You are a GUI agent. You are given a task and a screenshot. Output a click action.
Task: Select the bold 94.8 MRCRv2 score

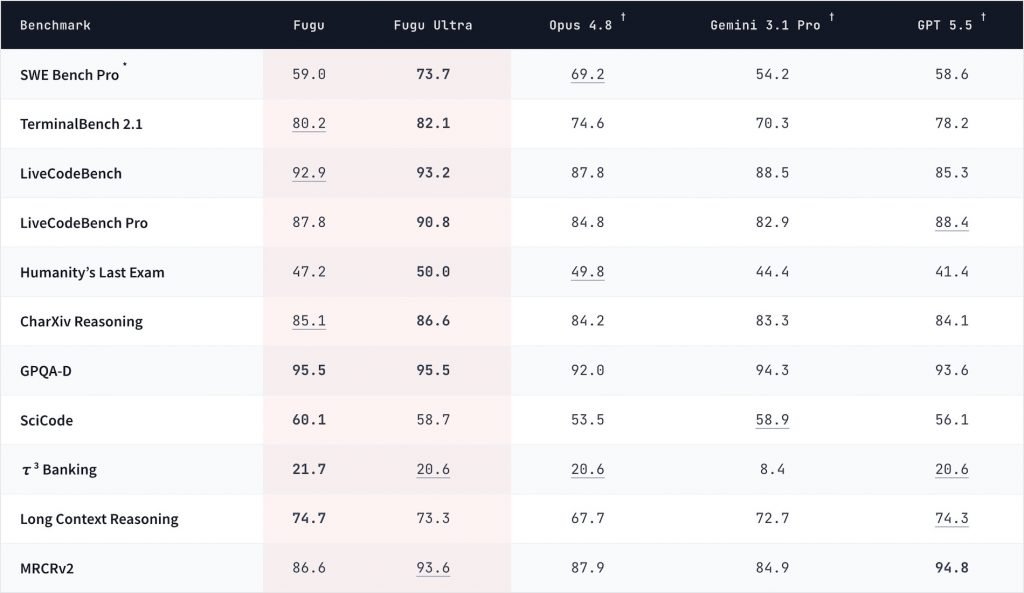(952, 568)
